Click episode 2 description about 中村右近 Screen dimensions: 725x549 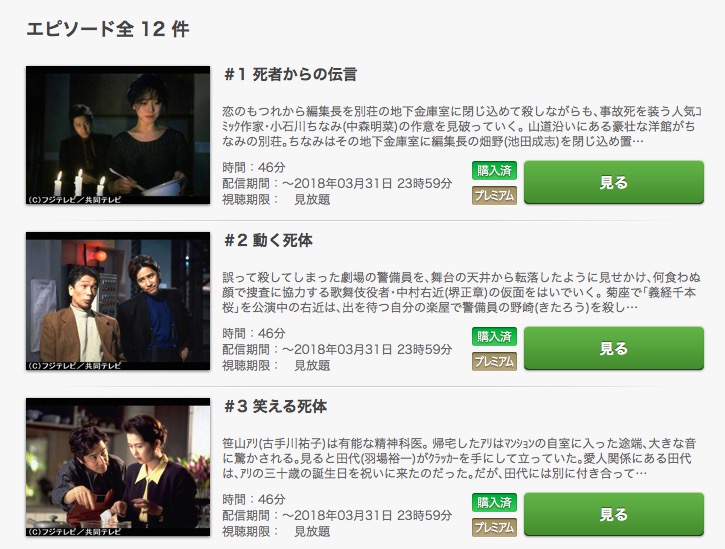point(462,292)
